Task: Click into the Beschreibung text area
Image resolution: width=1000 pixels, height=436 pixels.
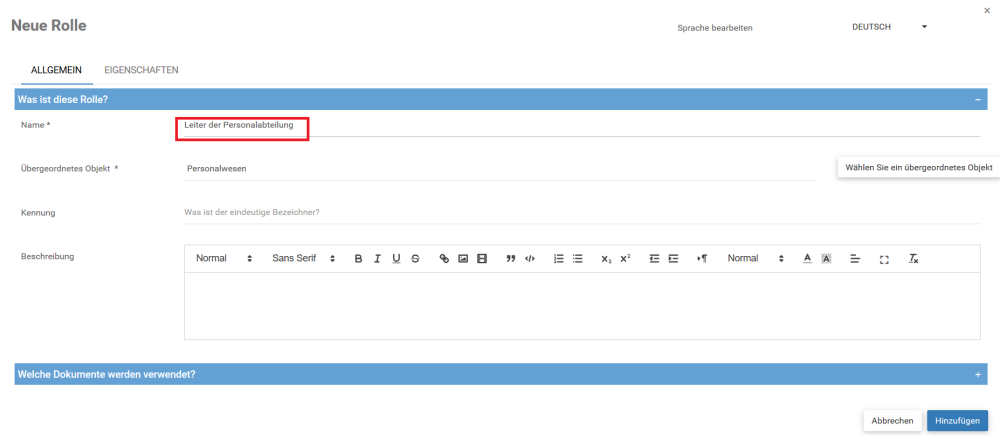Action: pyautogui.click(x=582, y=305)
